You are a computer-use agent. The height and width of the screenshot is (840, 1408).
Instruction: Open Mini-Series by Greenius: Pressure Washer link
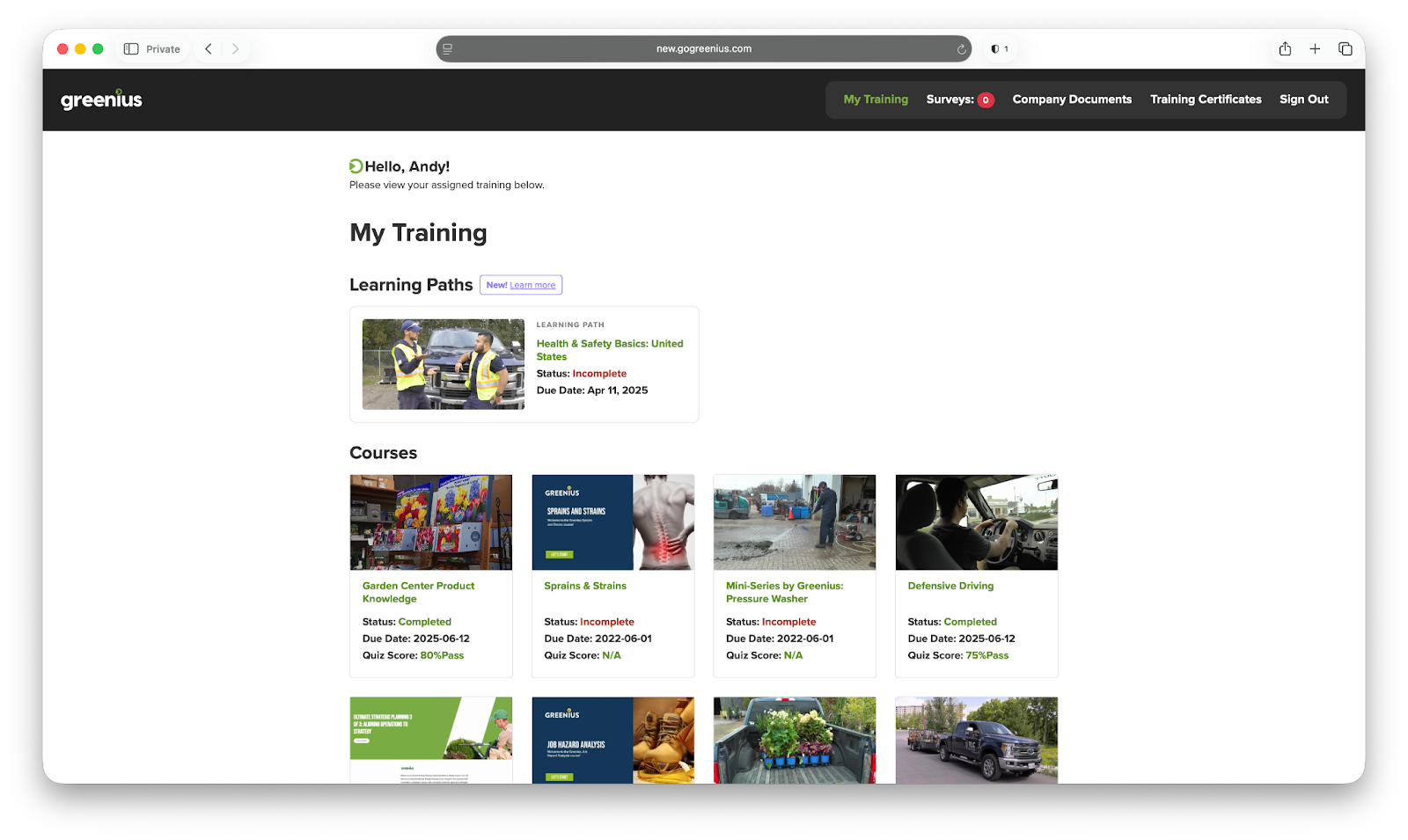pyautogui.click(x=784, y=592)
